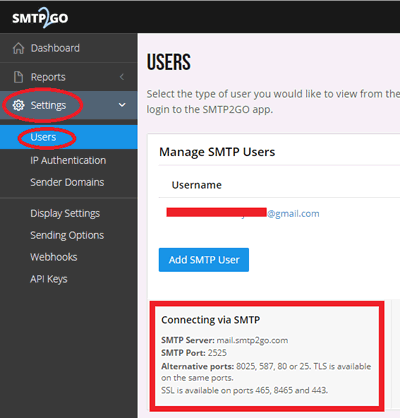Open IP Authentication settings
Screen dimensions: 400x418
(x=68, y=160)
